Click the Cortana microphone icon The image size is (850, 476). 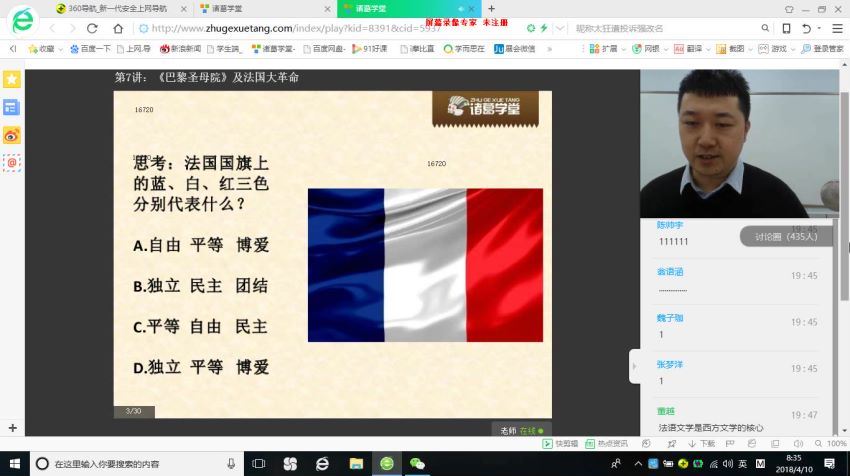231,464
